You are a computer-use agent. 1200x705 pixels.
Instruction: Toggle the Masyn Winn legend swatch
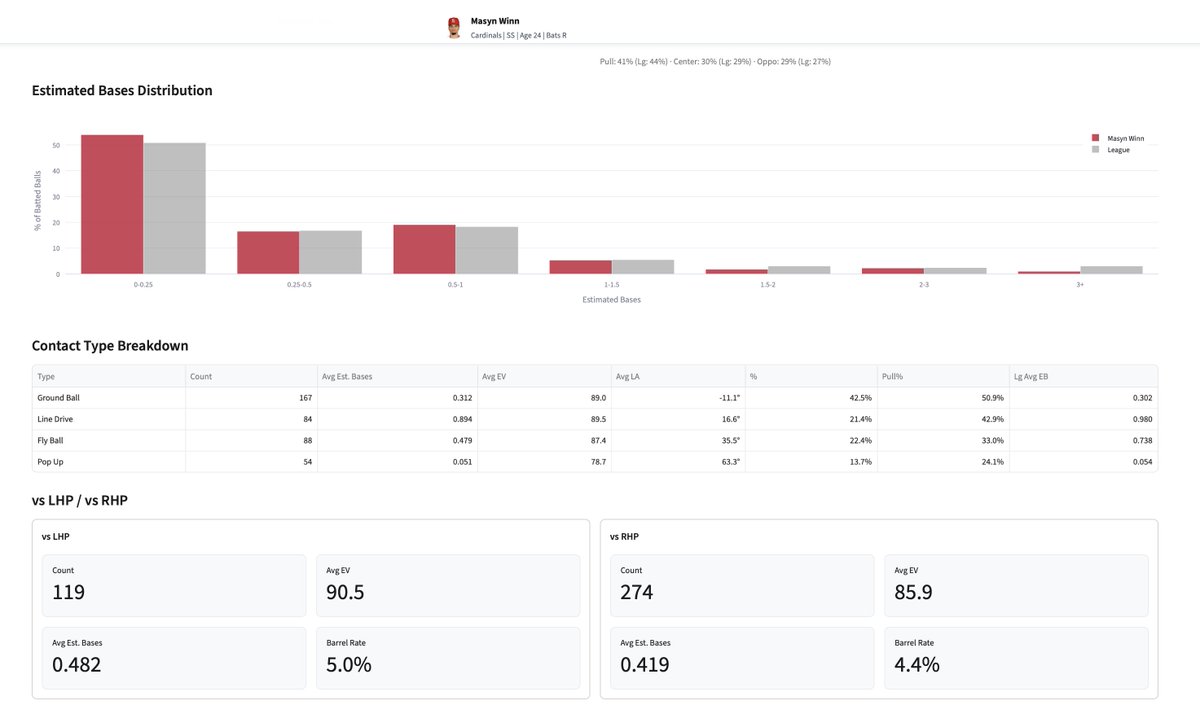pos(1096,138)
